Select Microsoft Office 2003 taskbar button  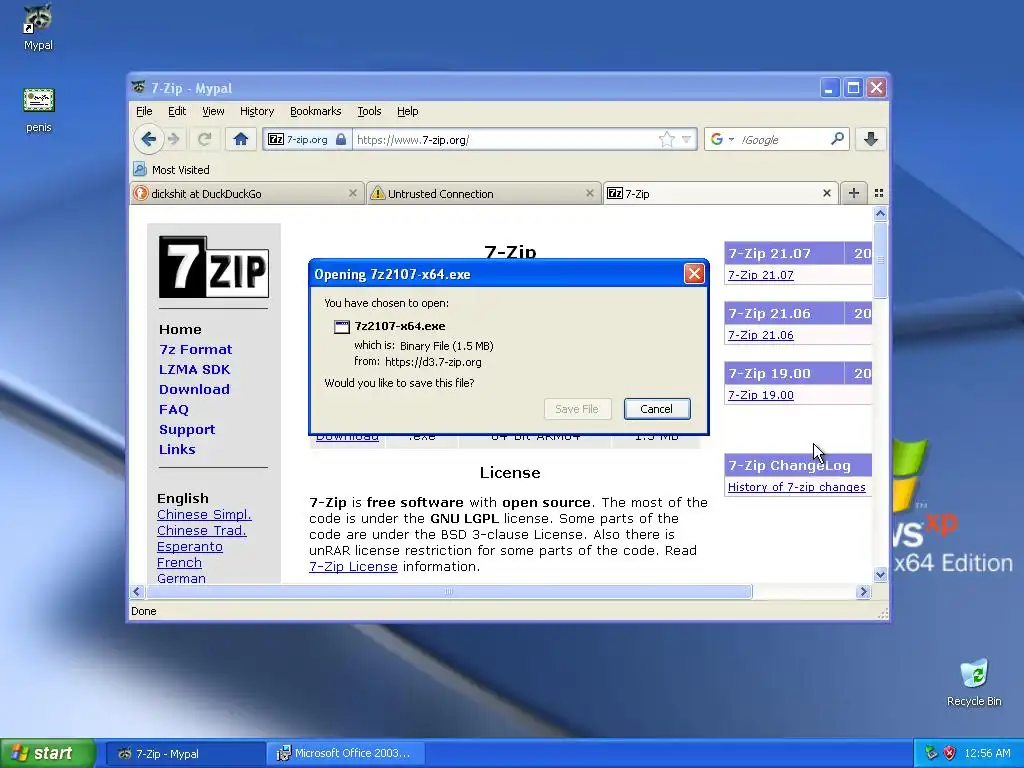(x=346, y=754)
